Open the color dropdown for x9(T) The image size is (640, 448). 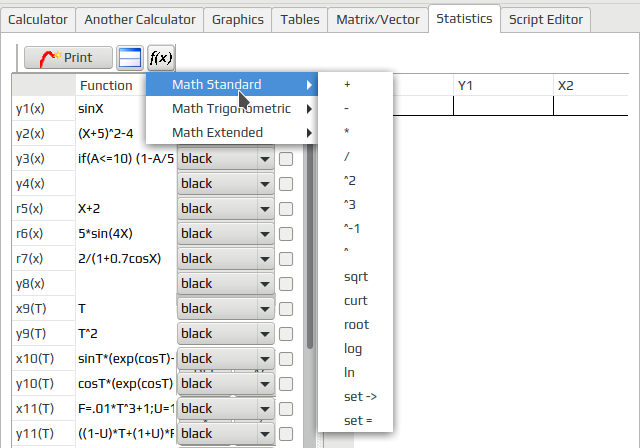tap(226, 308)
